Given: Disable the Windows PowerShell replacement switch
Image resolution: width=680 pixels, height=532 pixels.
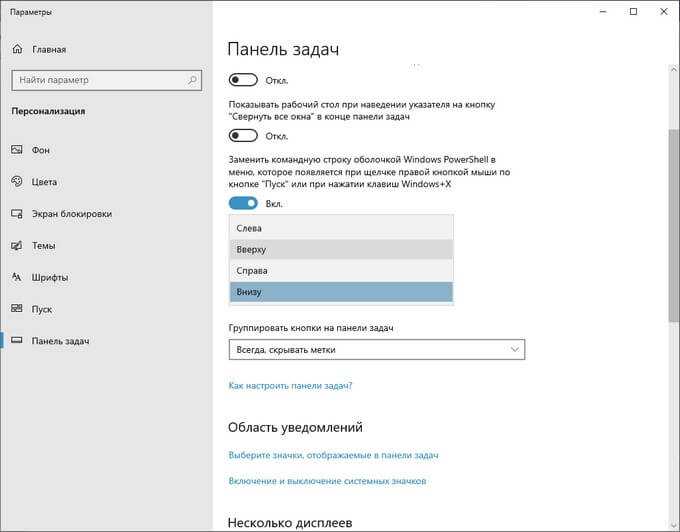Looking at the screenshot, I should (x=243, y=203).
